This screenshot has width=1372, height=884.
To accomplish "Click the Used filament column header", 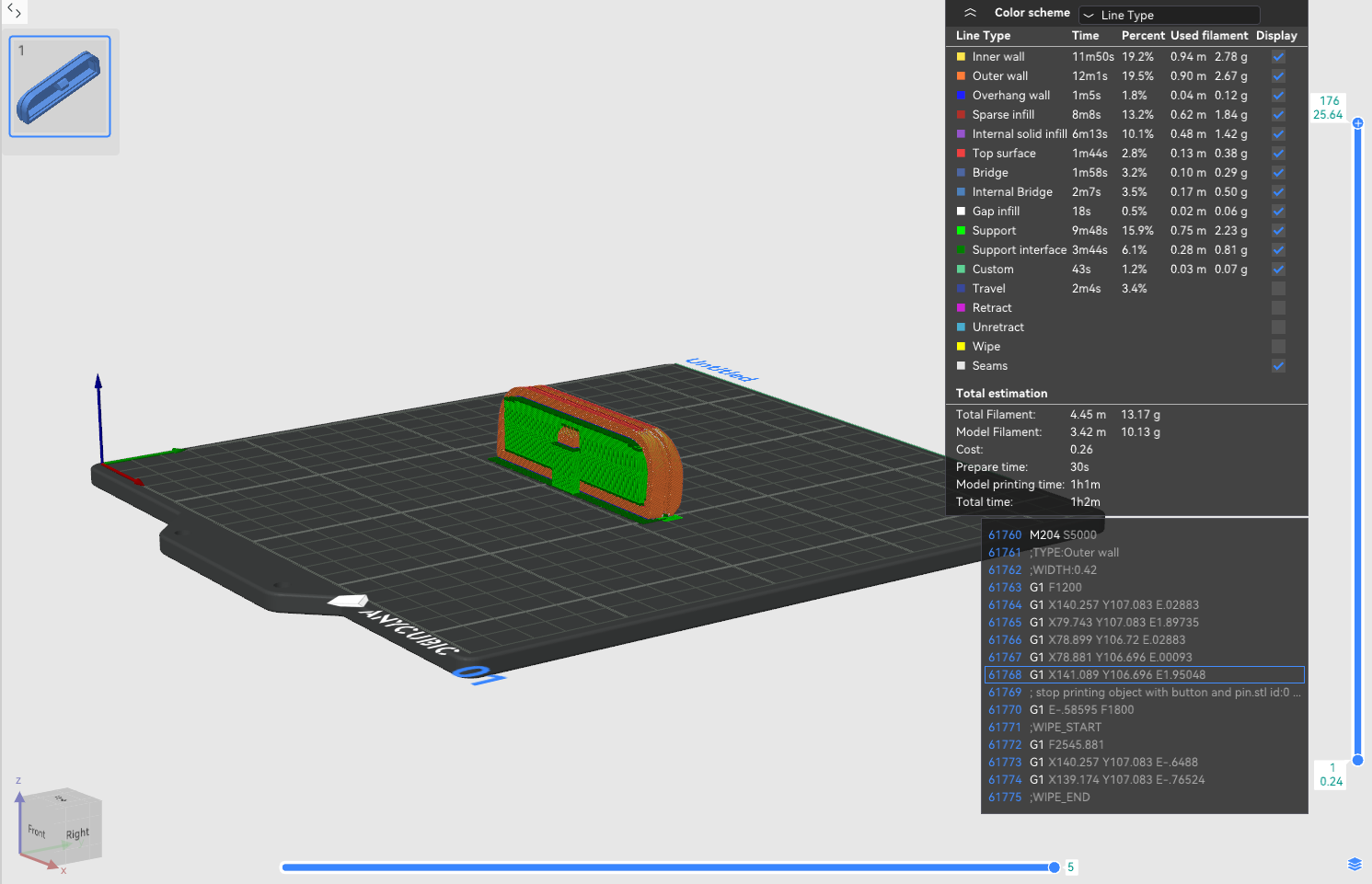I will [1209, 36].
